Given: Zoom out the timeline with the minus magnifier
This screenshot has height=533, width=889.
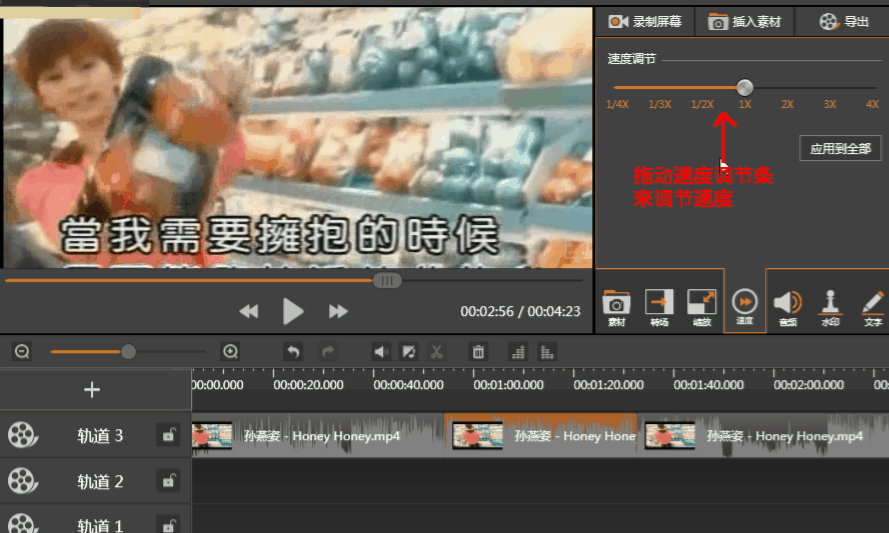Looking at the screenshot, I should [22, 352].
